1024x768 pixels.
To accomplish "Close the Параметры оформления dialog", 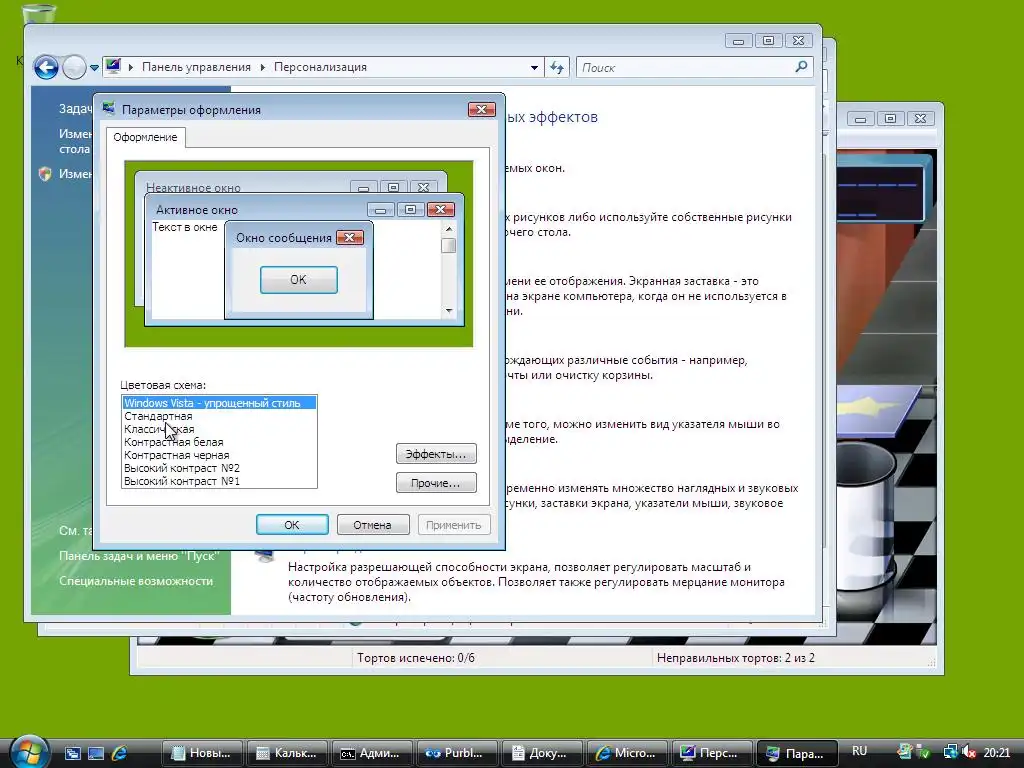I will (482, 110).
